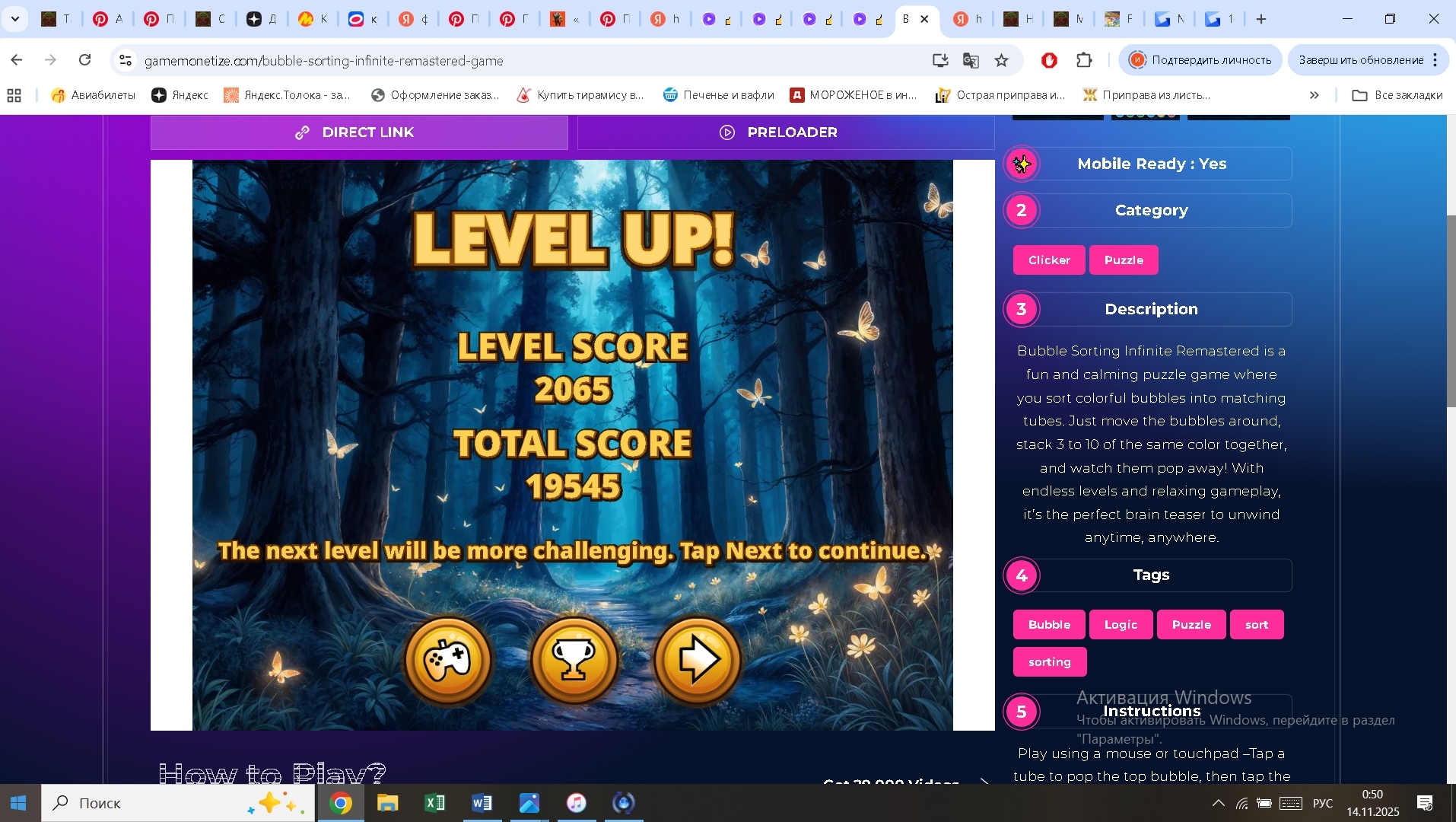Select the DIRECT LINK tab
The width and height of the screenshot is (1456, 822).
click(359, 132)
